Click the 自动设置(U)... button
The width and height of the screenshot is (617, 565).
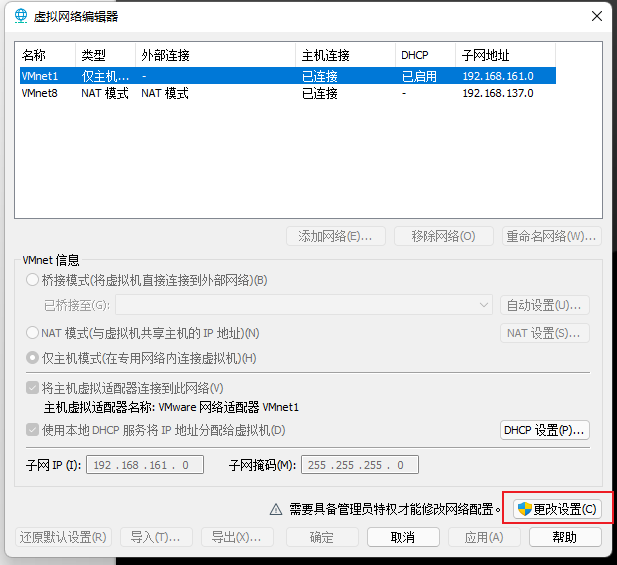(545, 305)
